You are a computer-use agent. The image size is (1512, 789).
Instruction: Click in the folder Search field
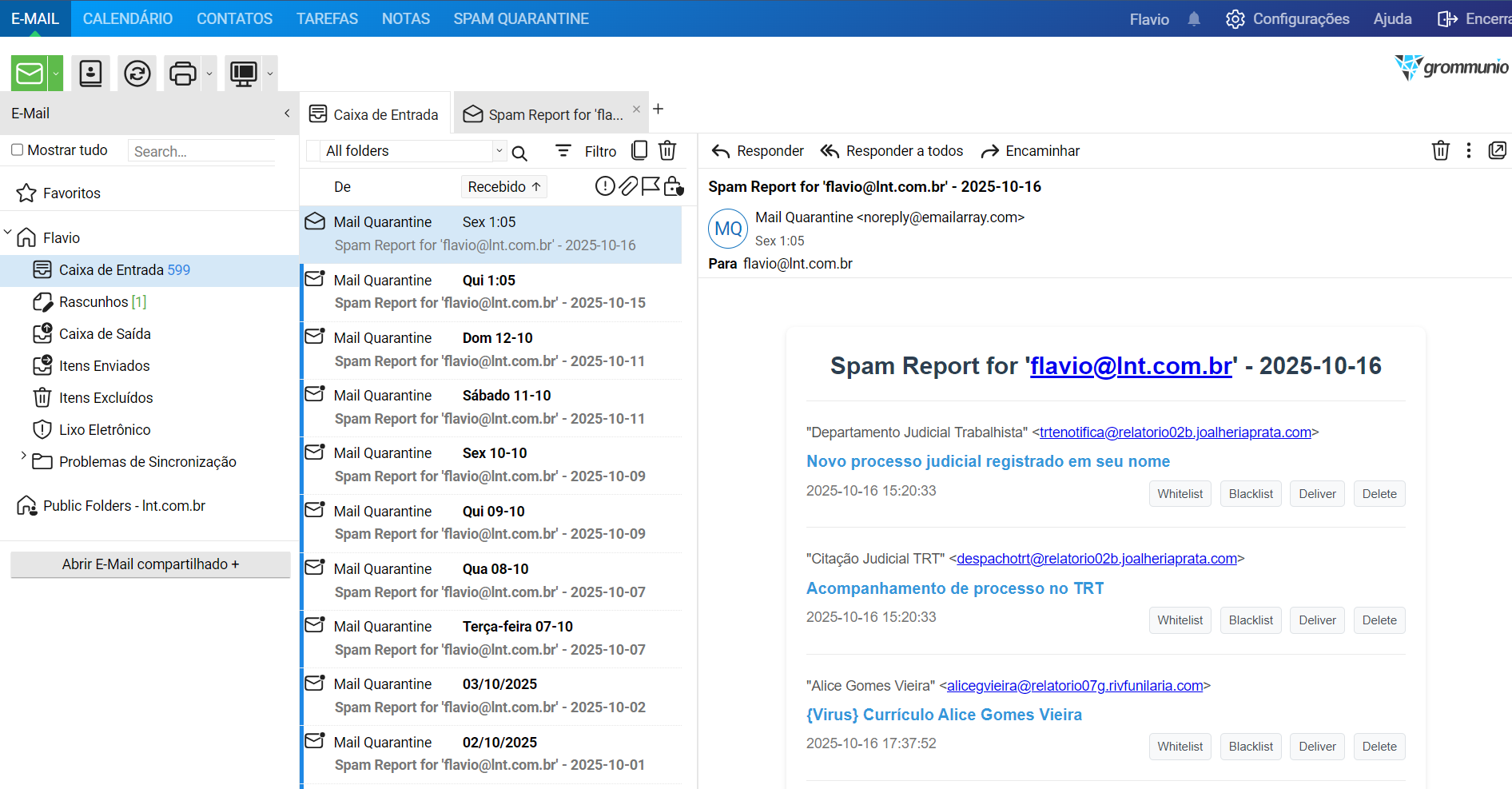[203, 151]
